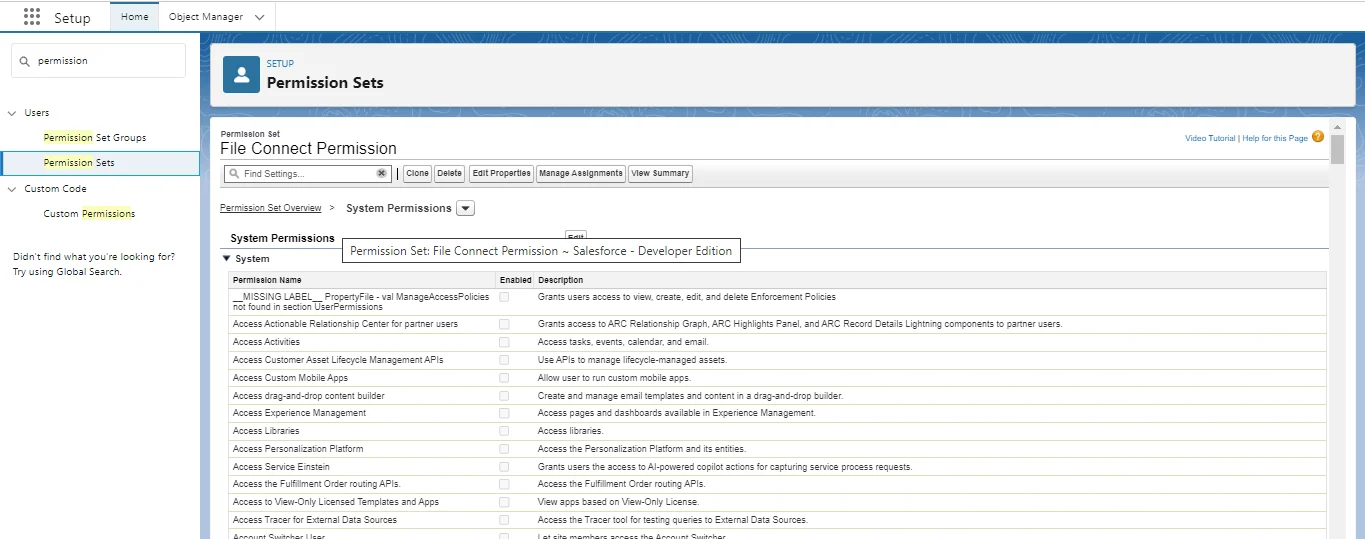Viewport: 1365px width, 539px height.
Task: Click the Permission Sets header icon
Action: [241, 74]
